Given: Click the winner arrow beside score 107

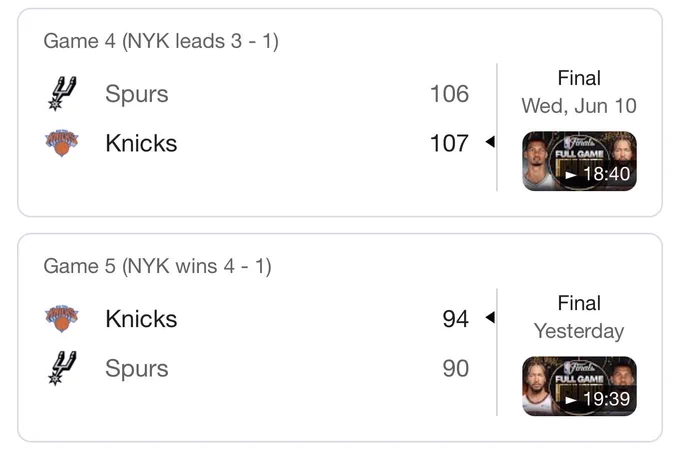Looking at the screenshot, I should pyautogui.click(x=490, y=141).
